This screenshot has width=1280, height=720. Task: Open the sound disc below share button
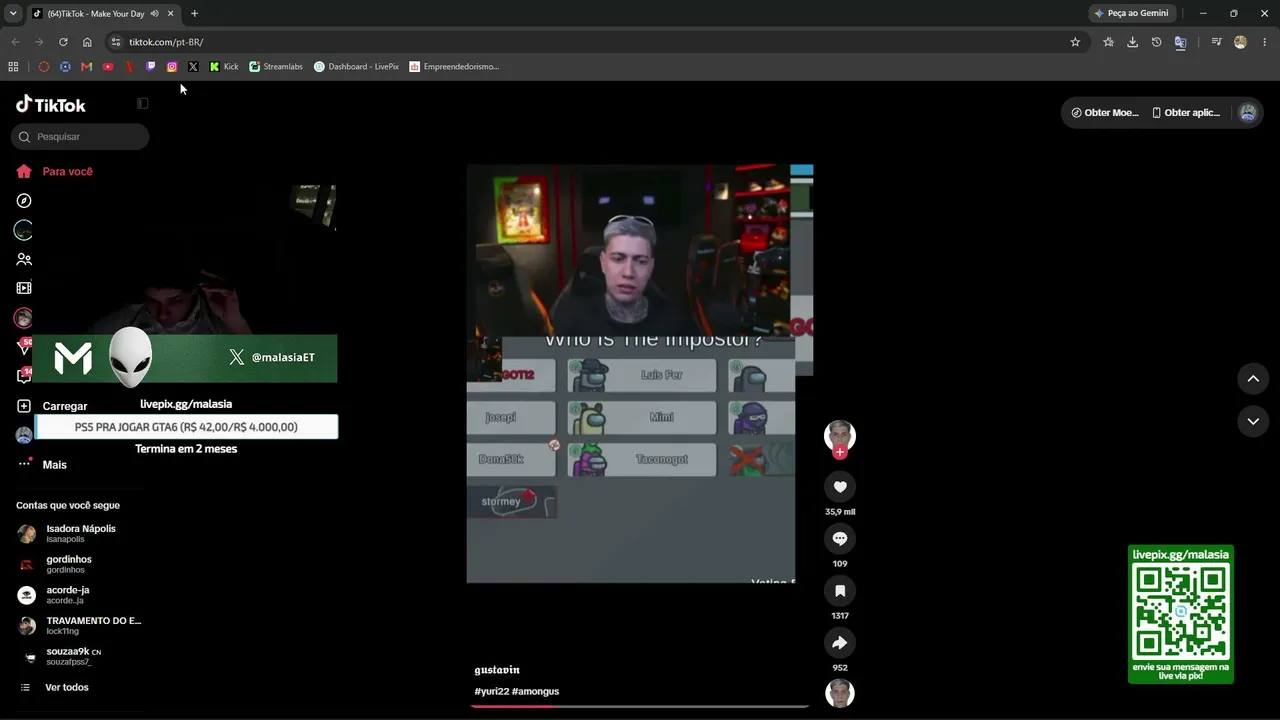pos(840,693)
